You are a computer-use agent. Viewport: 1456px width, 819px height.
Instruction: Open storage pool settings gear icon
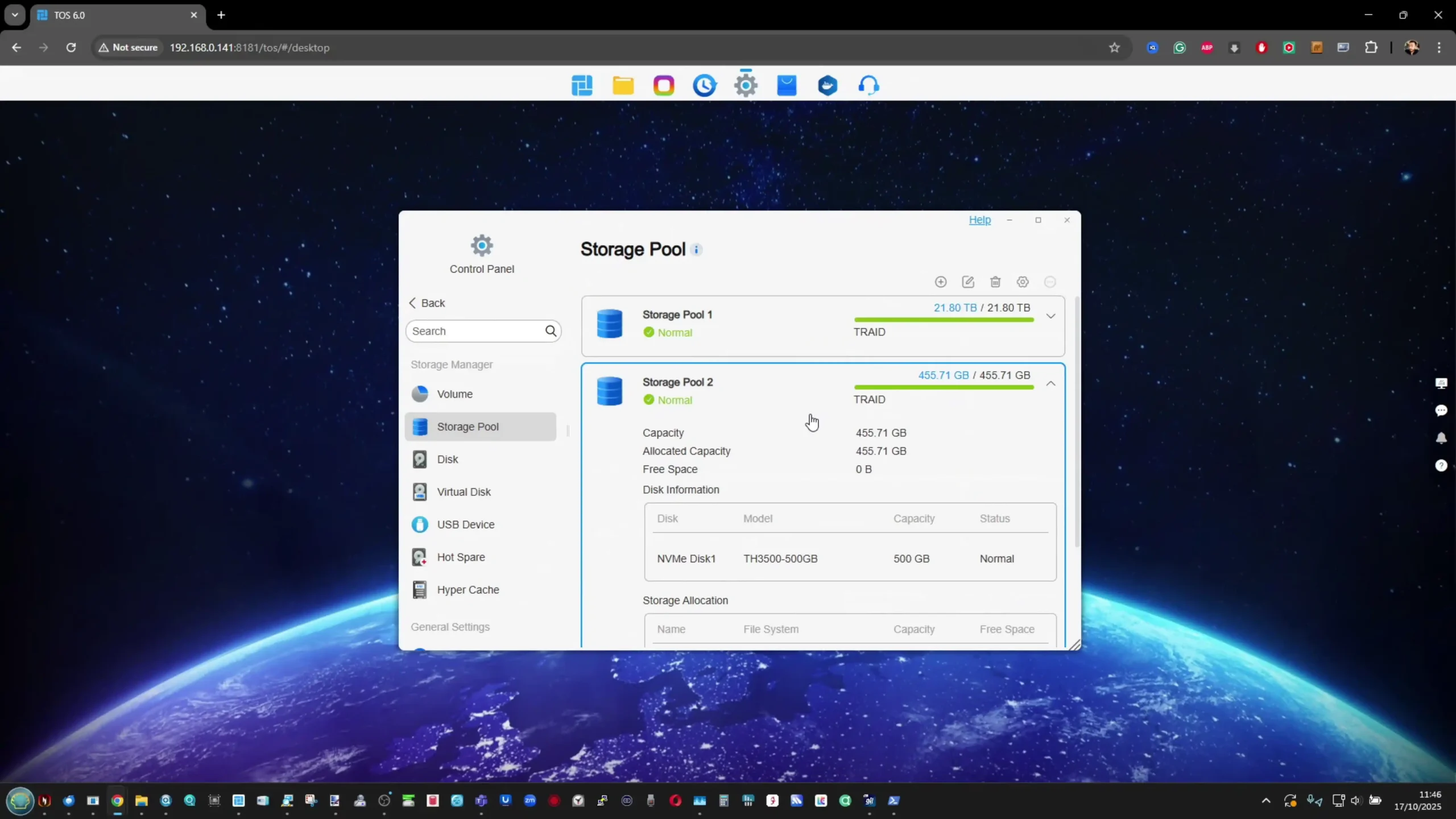(x=1023, y=282)
